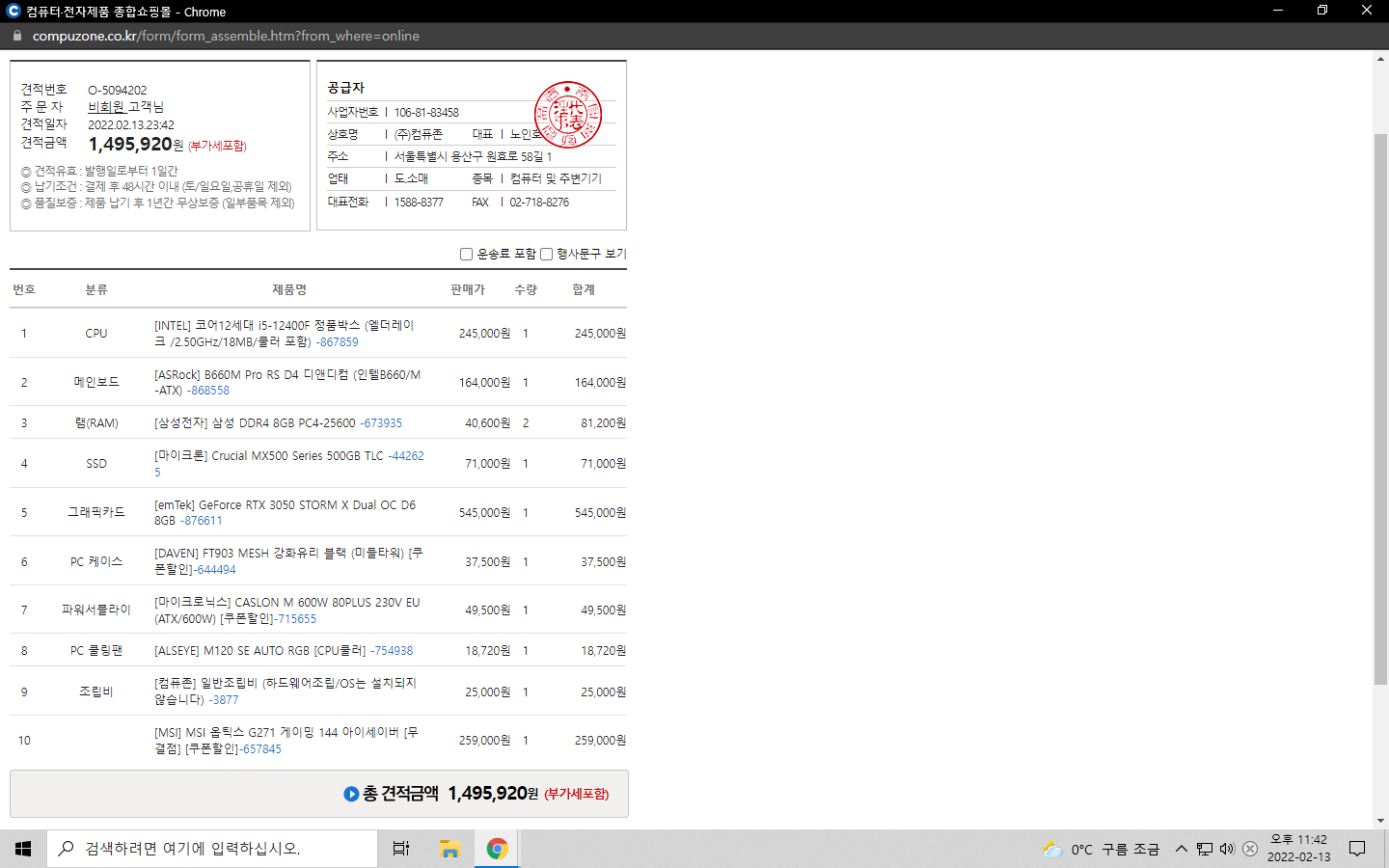The image size is (1389, 868).
Task: Click the taskbar clock showing 오후 11:42
Action: point(1298,849)
